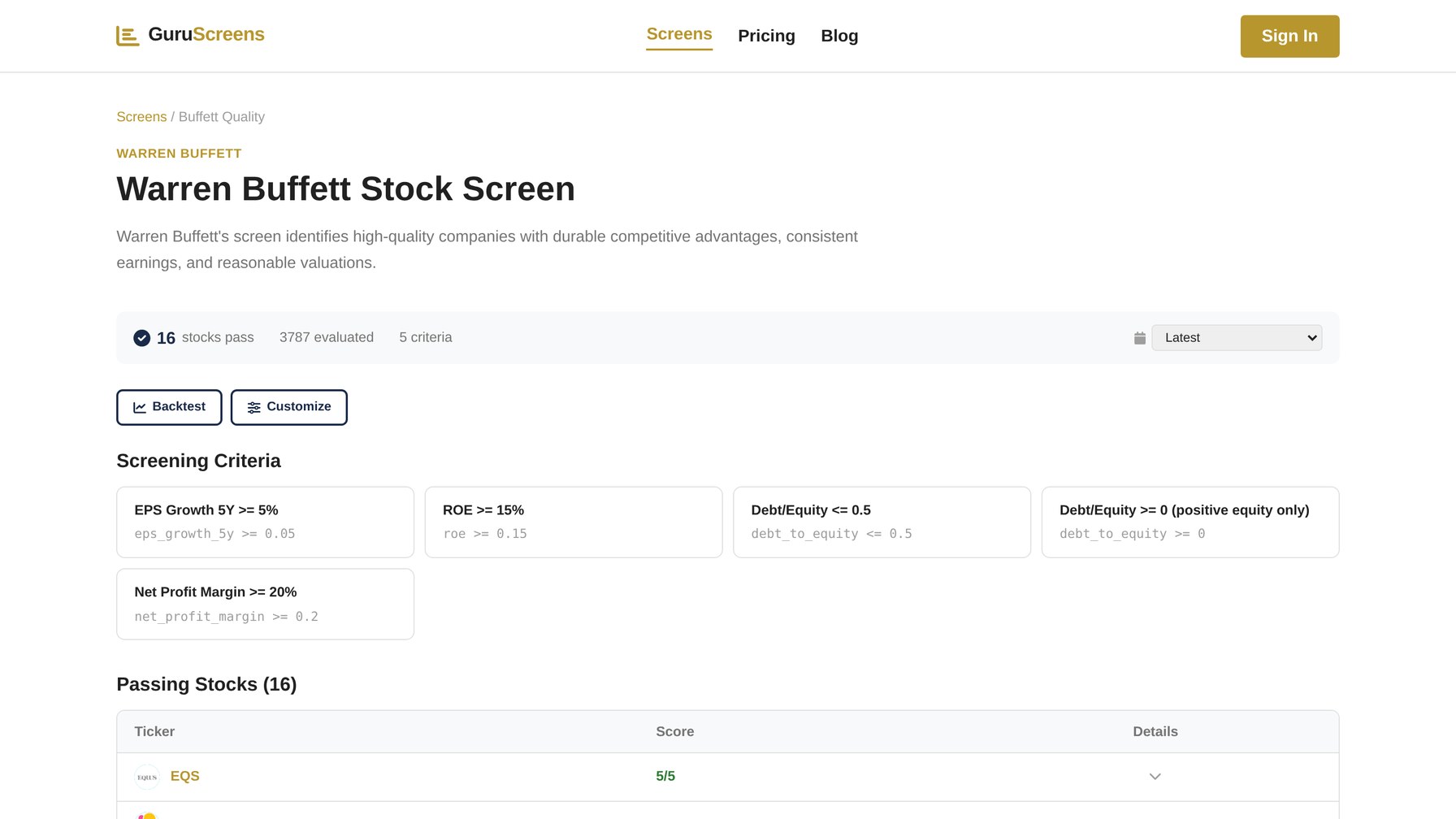Click the Screening Criteria heading
The width and height of the screenshot is (1456, 819).
(198, 461)
